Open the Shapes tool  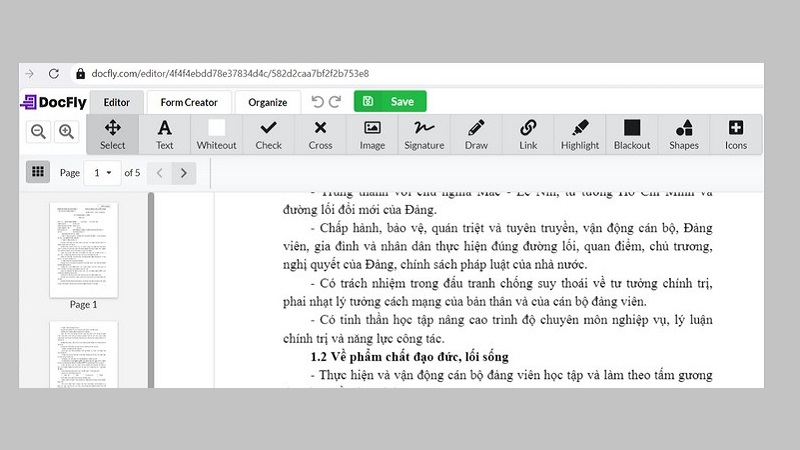[x=684, y=134]
